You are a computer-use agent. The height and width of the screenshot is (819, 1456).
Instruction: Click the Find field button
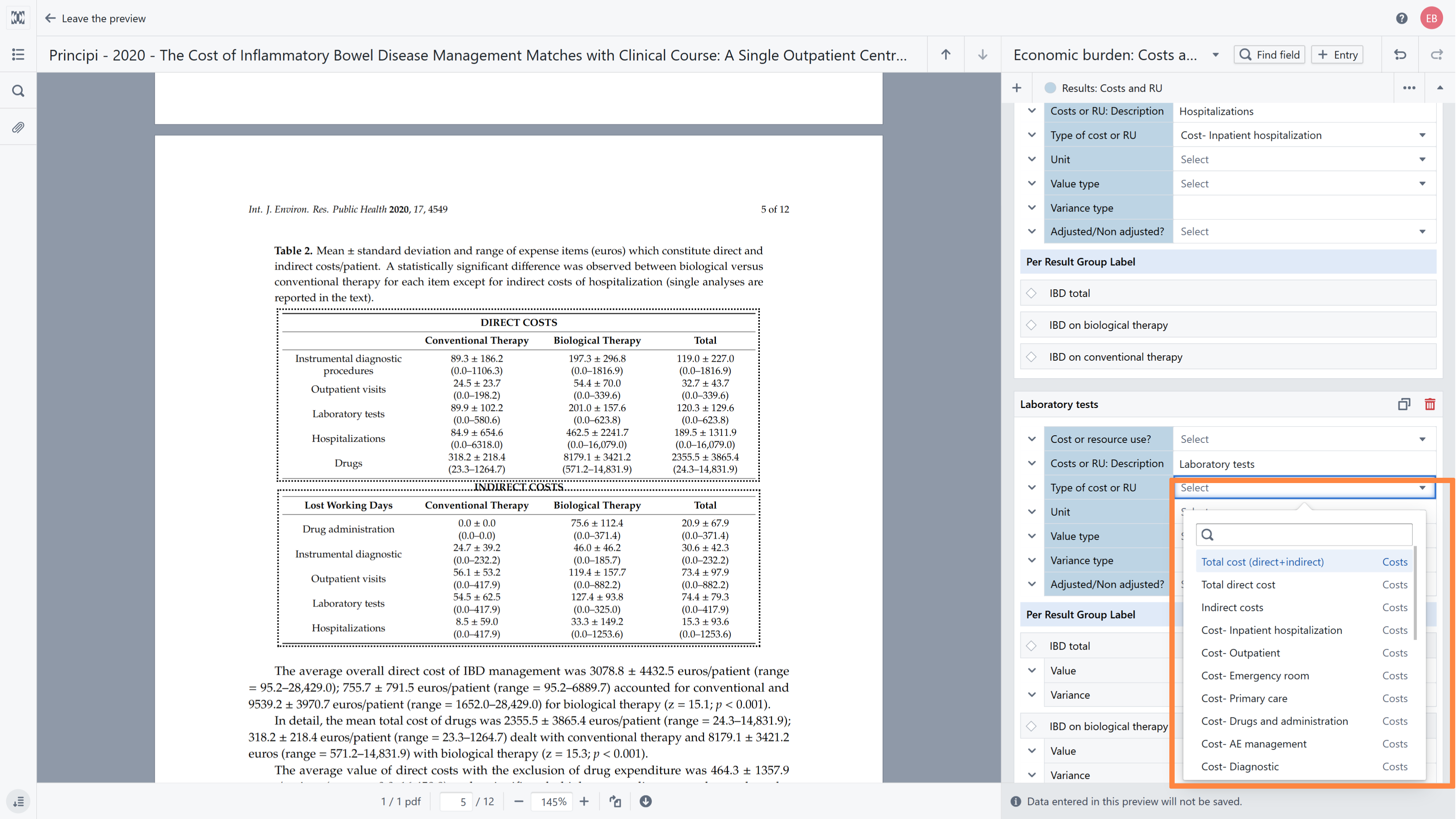pos(1269,55)
